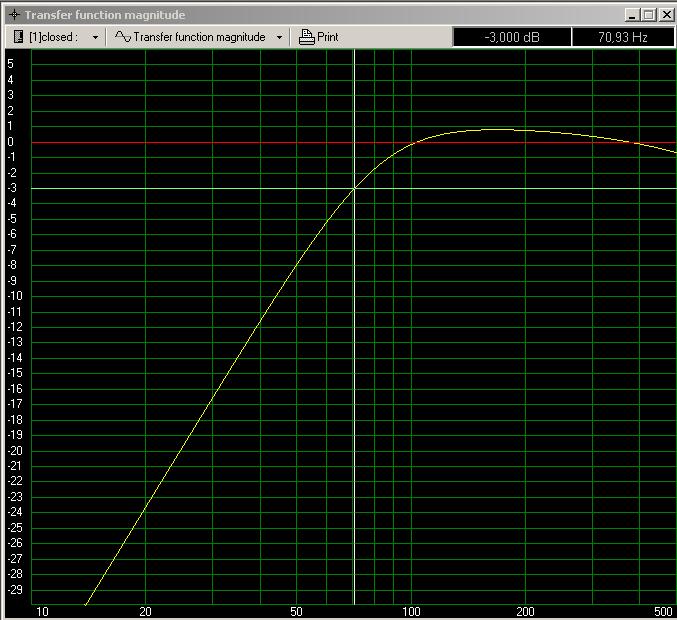Click the Print button
Viewport: 677px width, 620px height.
(319, 37)
